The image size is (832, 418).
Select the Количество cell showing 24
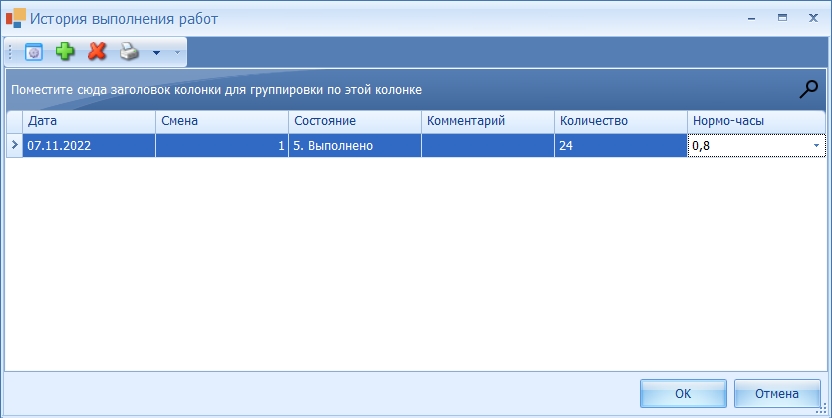click(x=621, y=145)
